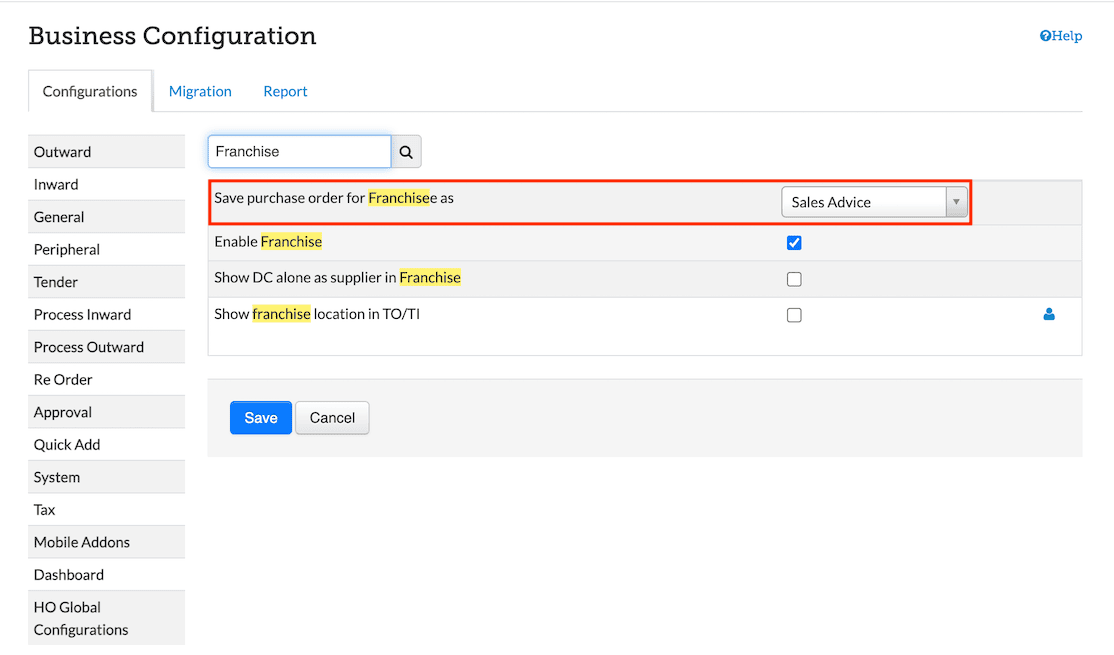Switch to the Migration tab

point(200,91)
